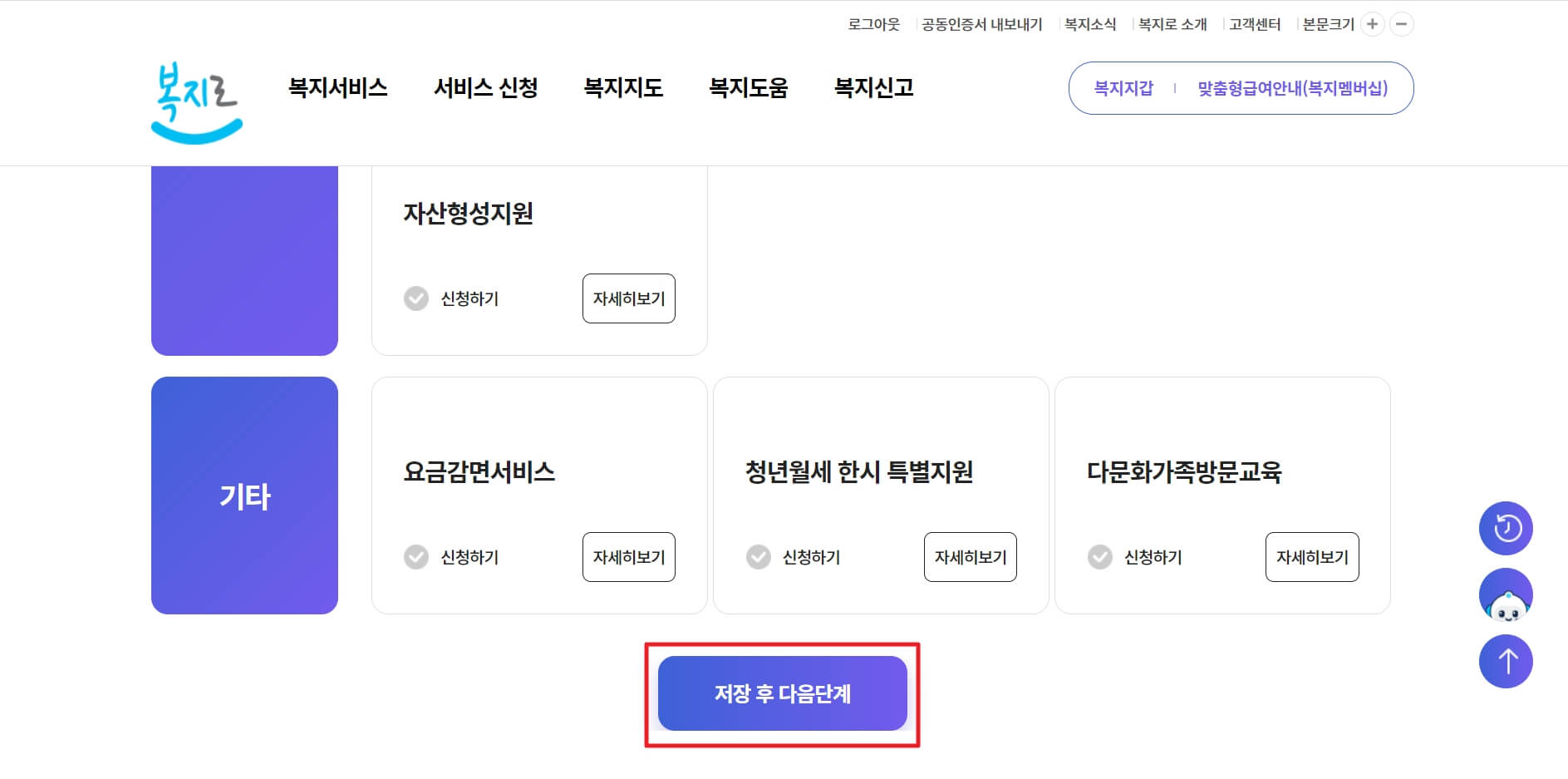
Task: Open the 복지신고 menu
Action: (x=873, y=88)
